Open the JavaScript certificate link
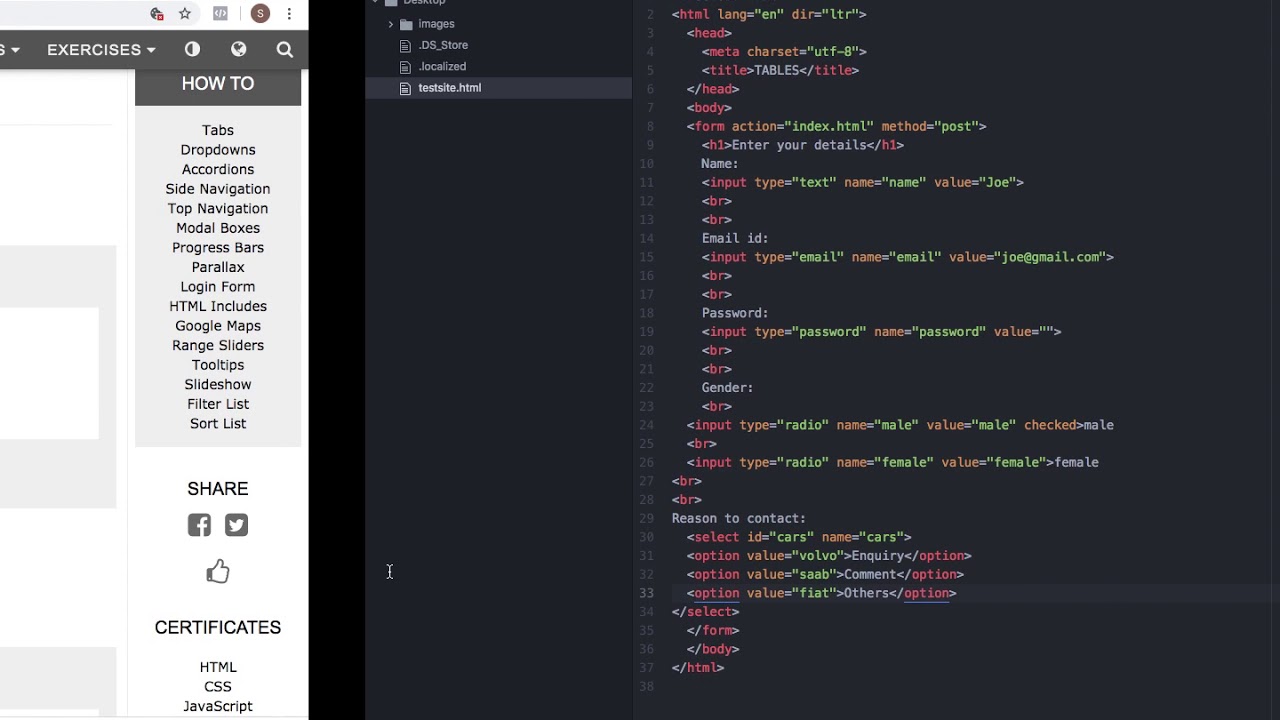The height and width of the screenshot is (720, 1280). pyautogui.click(x=218, y=706)
